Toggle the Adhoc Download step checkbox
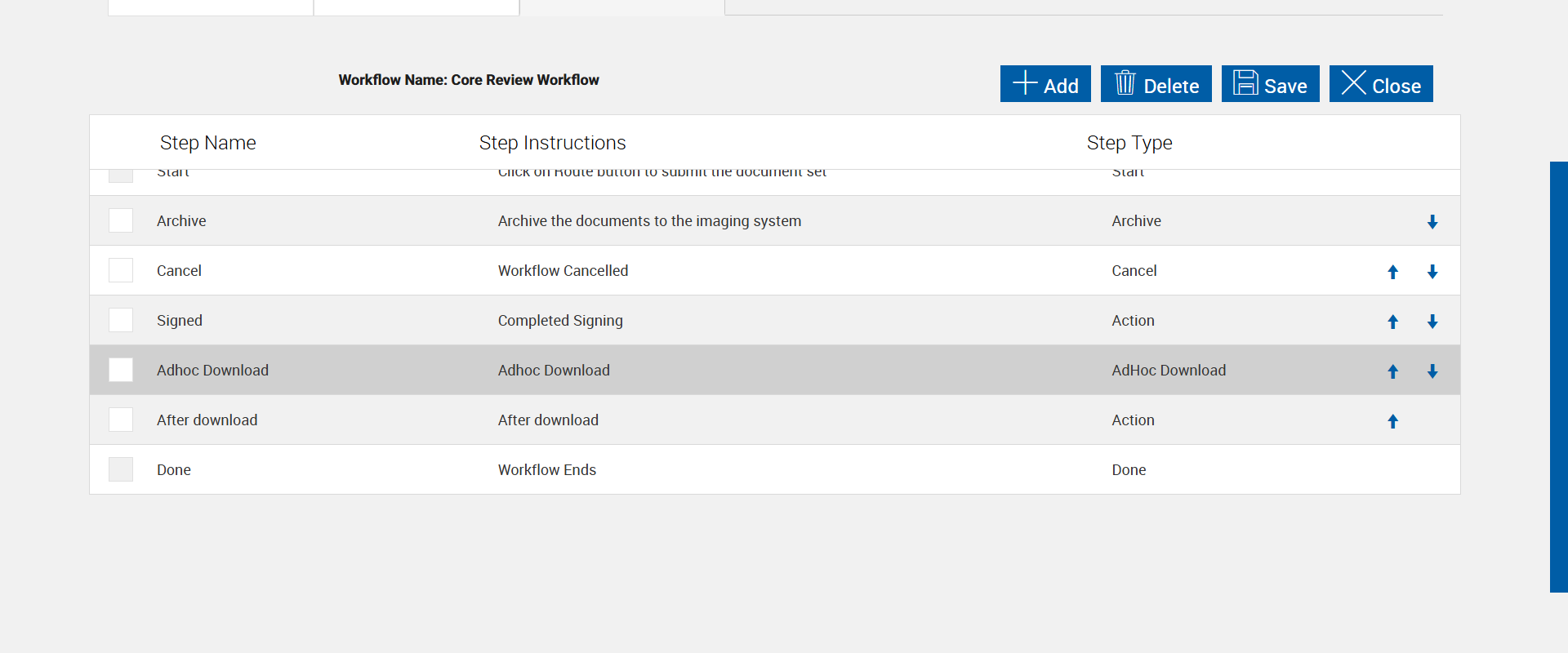Image resolution: width=1568 pixels, height=653 pixels. [x=121, y=370]
